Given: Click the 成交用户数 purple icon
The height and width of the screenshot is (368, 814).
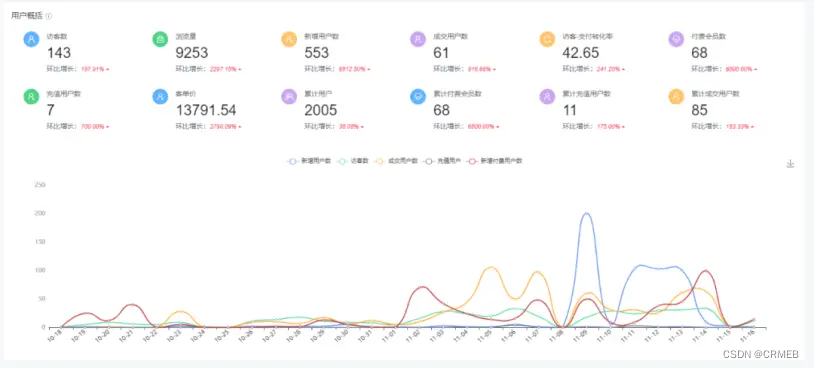Looking at the screenshot, I should click(418, 39).
